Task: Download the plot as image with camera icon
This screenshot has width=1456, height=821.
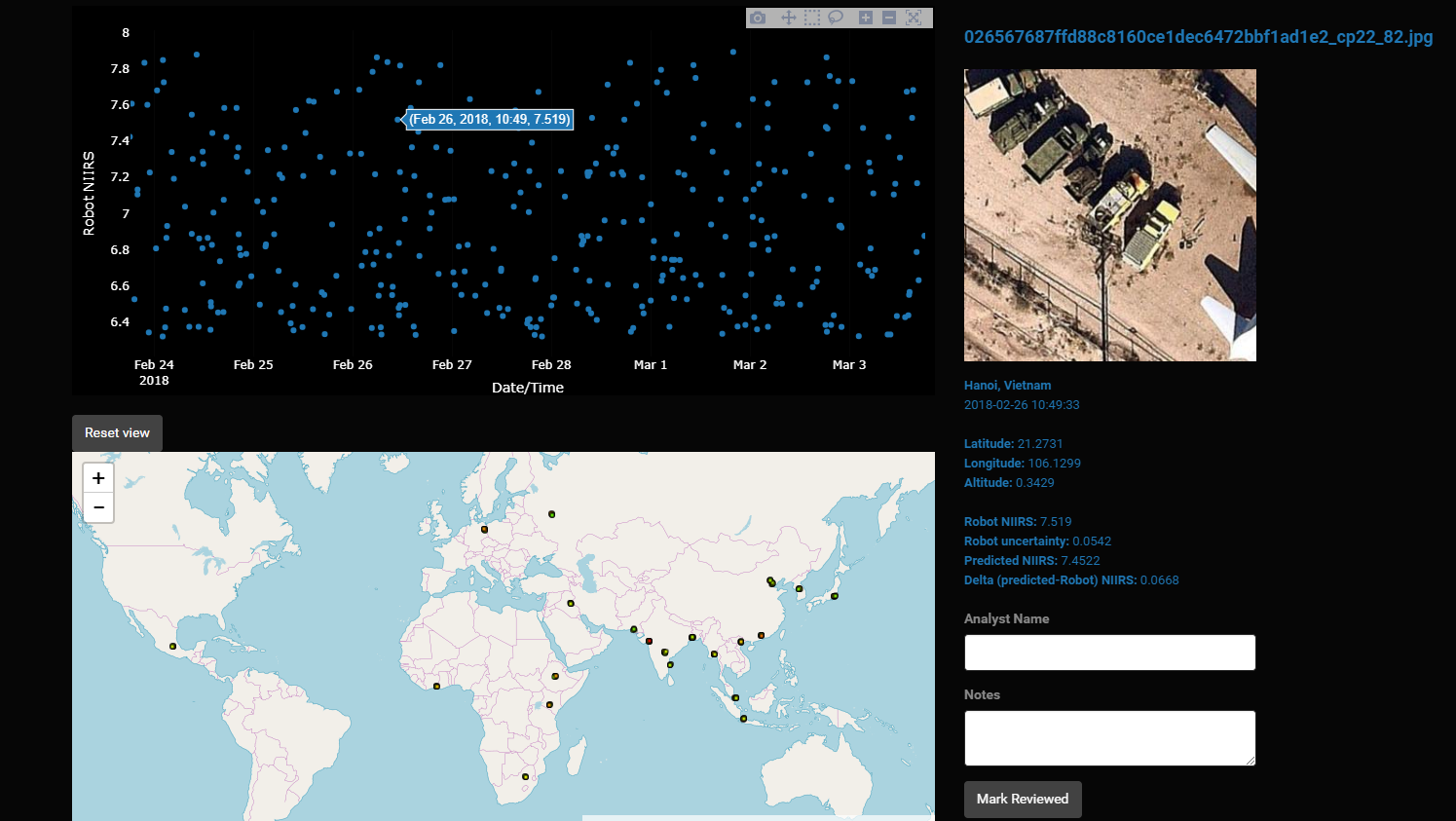Action: pyautogui.click(x=758, y=18)
